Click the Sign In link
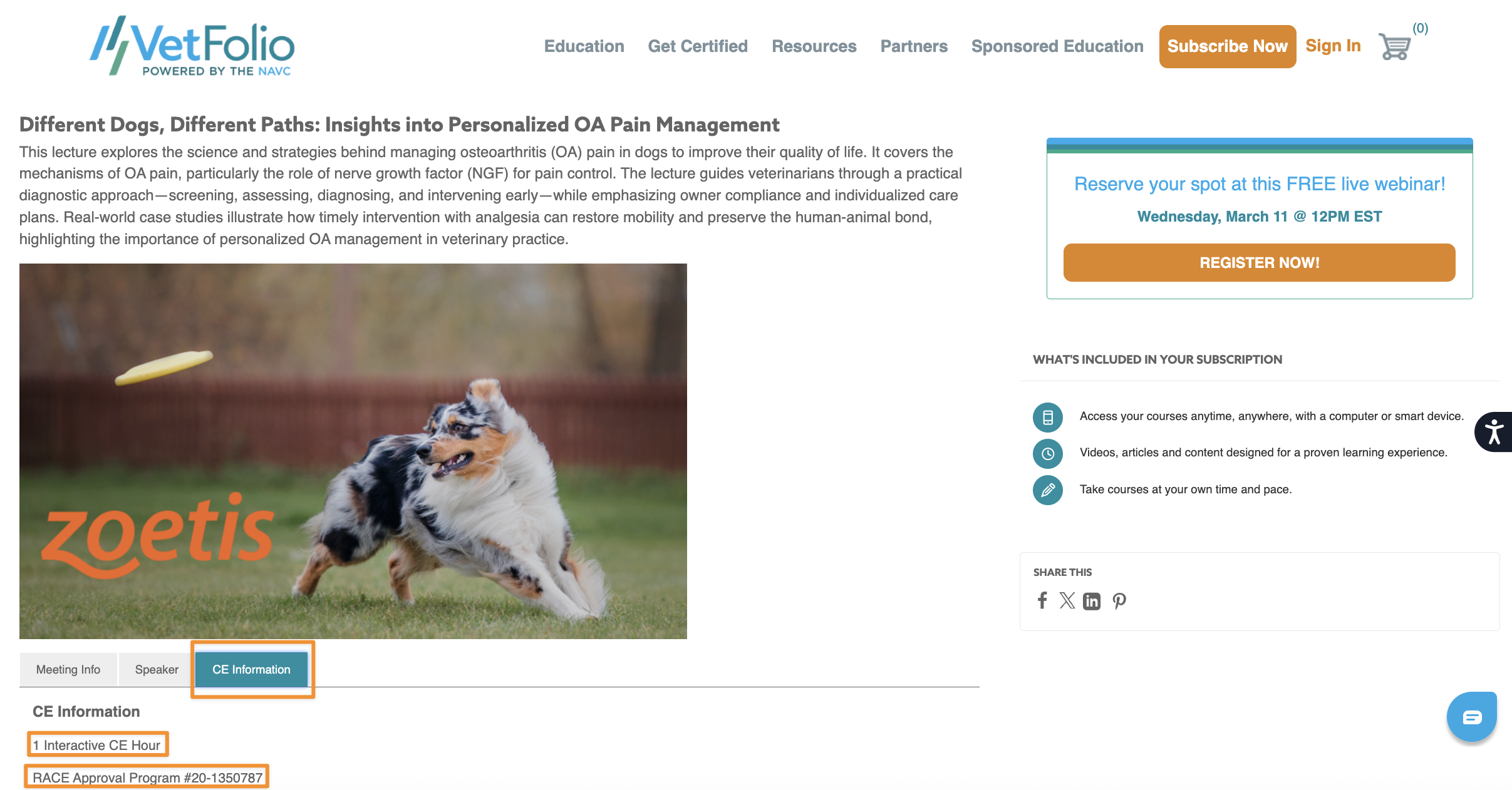This screenshot has width=1512, height=790. pos(1333,46)
